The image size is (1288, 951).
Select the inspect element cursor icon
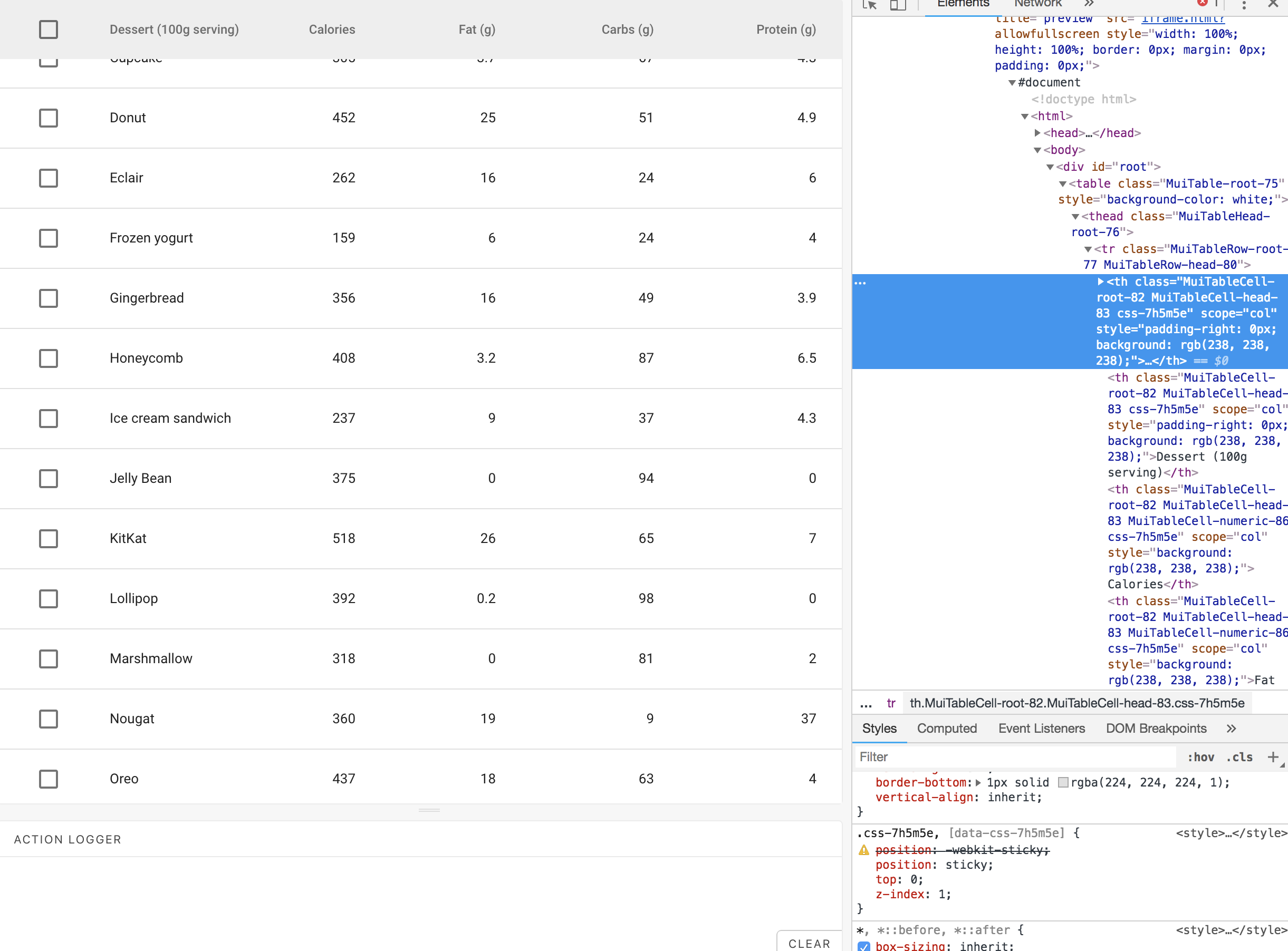tap(871, 5)
